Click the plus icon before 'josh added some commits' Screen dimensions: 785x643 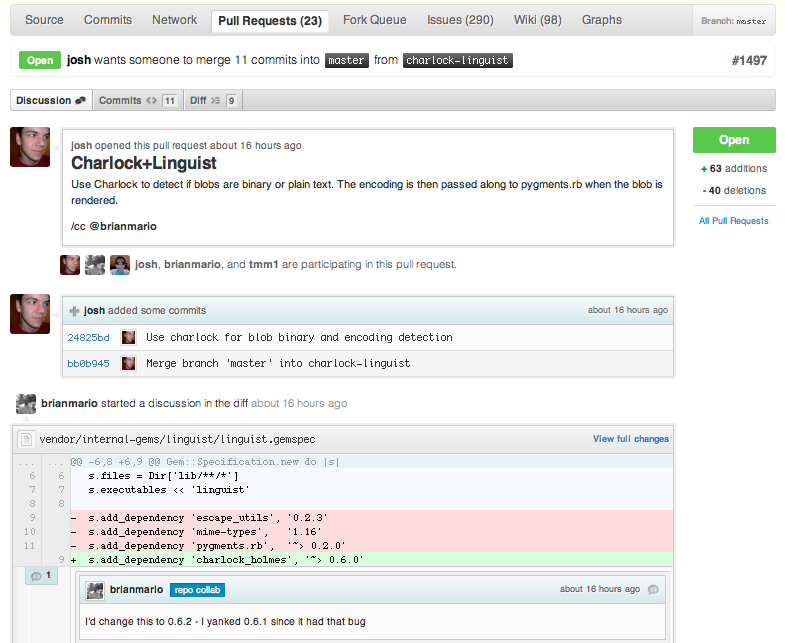(75, 311)
